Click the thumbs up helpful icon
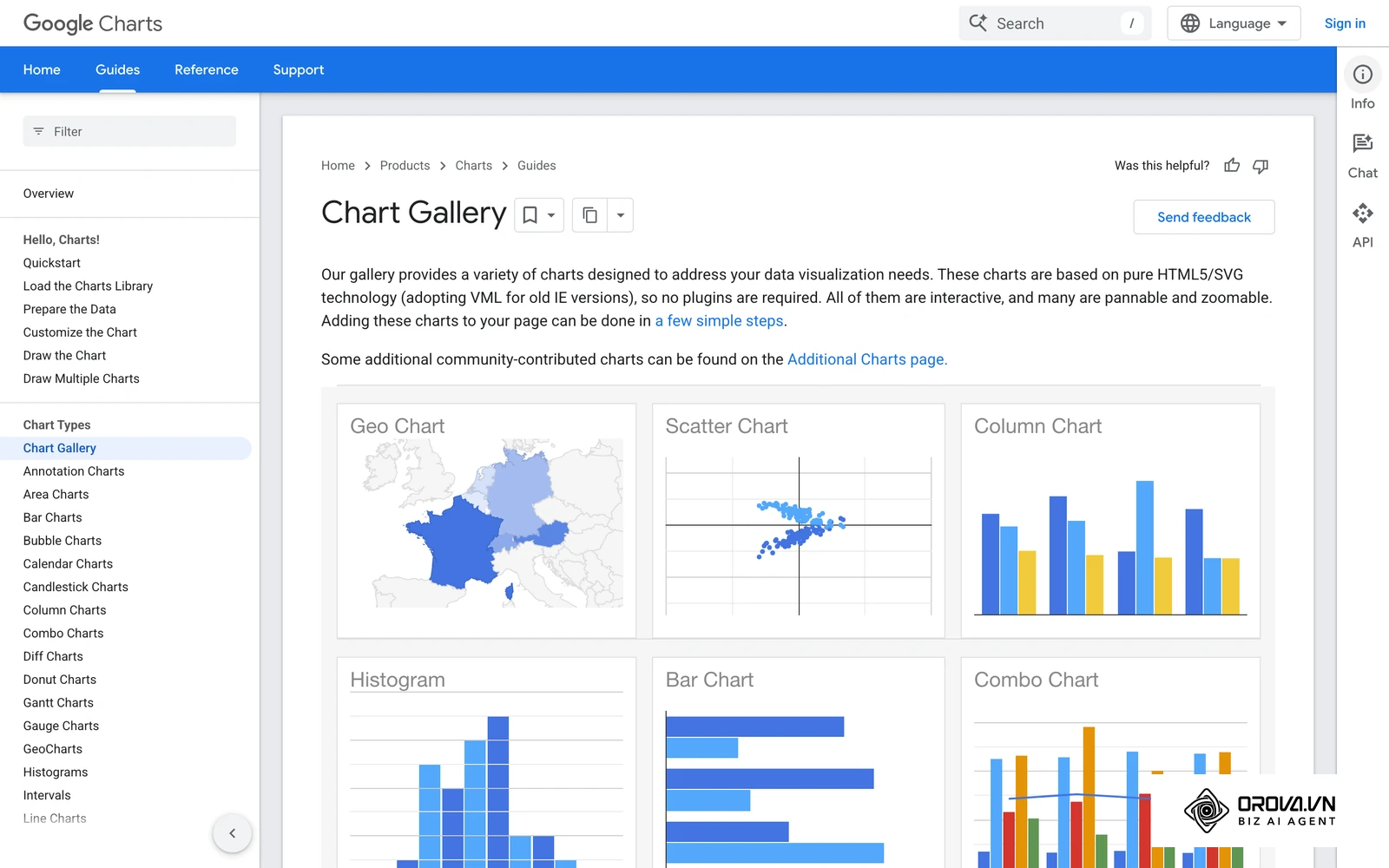Image resolution: width=1389 pixels, height=868 pixels. click(1232, 166)
